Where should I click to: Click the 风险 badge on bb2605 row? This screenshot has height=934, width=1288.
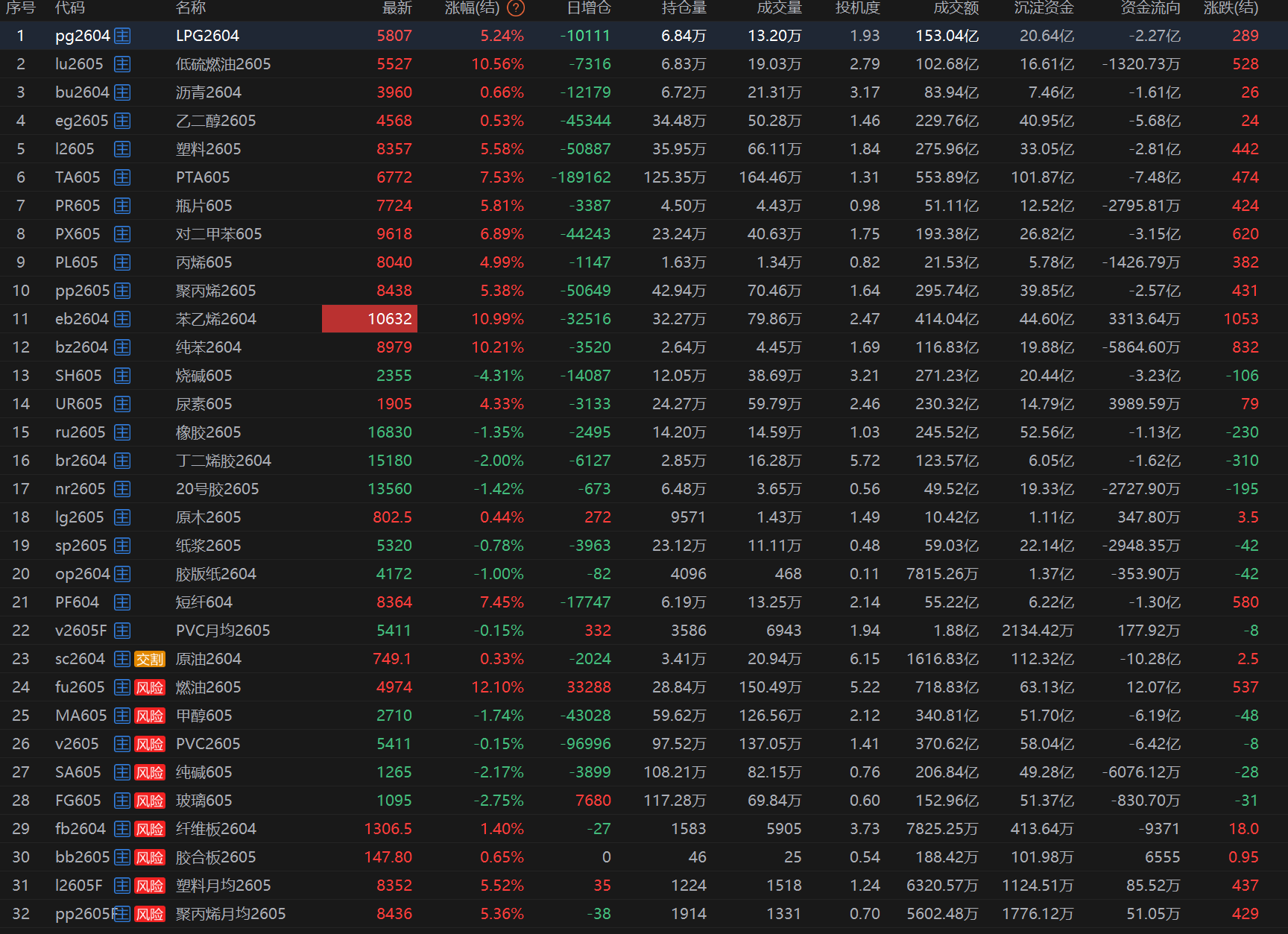[x=149, y=857]
